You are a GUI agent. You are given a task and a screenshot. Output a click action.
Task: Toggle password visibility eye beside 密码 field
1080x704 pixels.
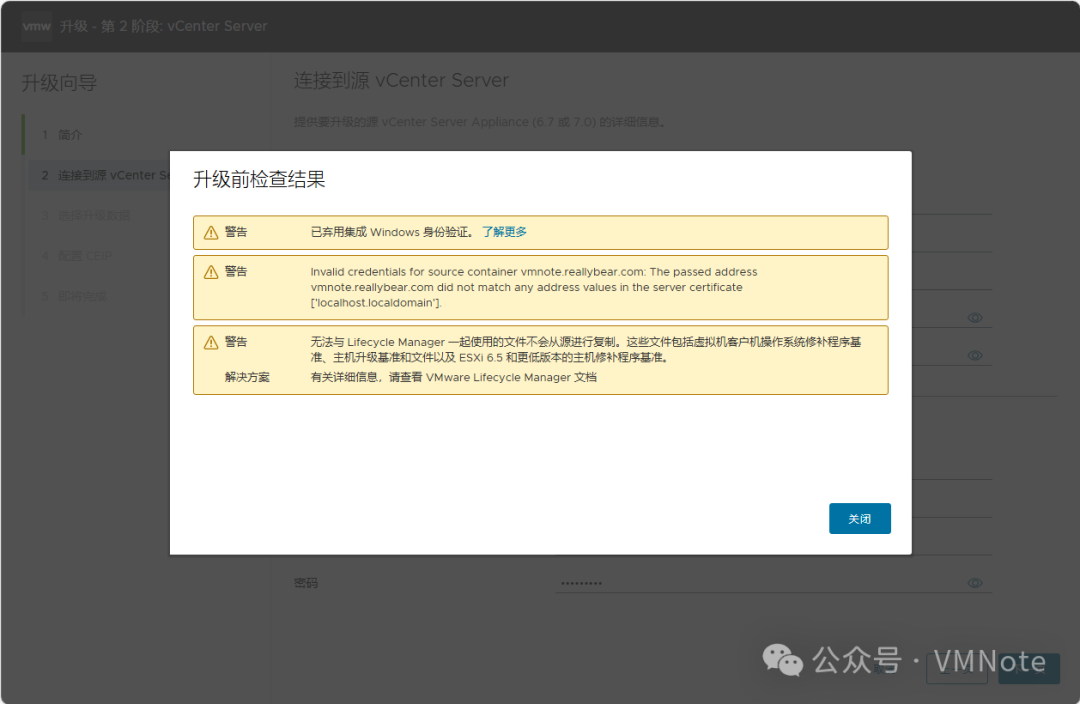click(975, 583)
